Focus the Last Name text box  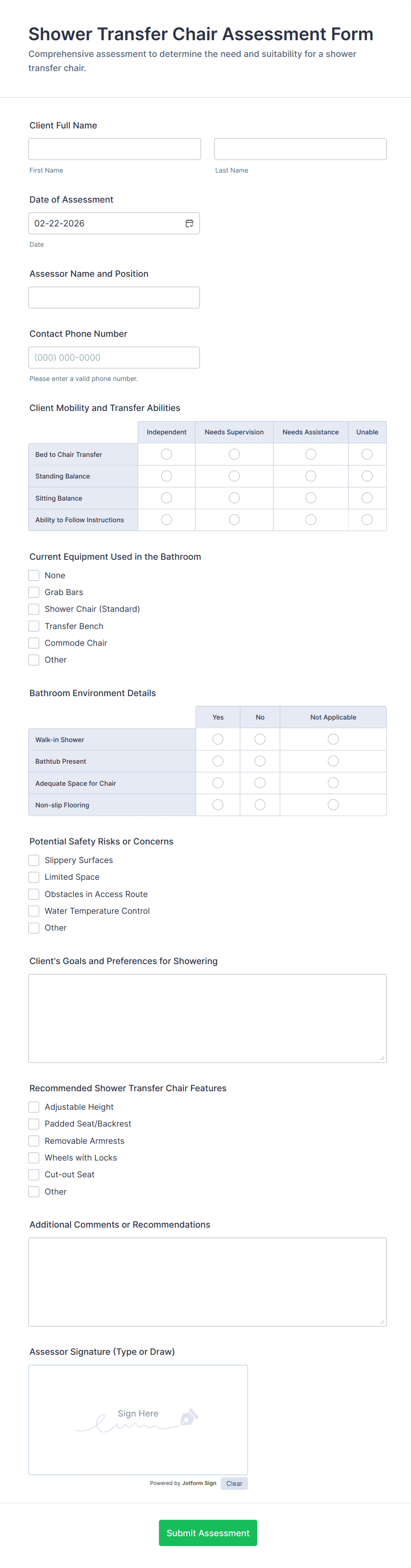tap(300, 149)
